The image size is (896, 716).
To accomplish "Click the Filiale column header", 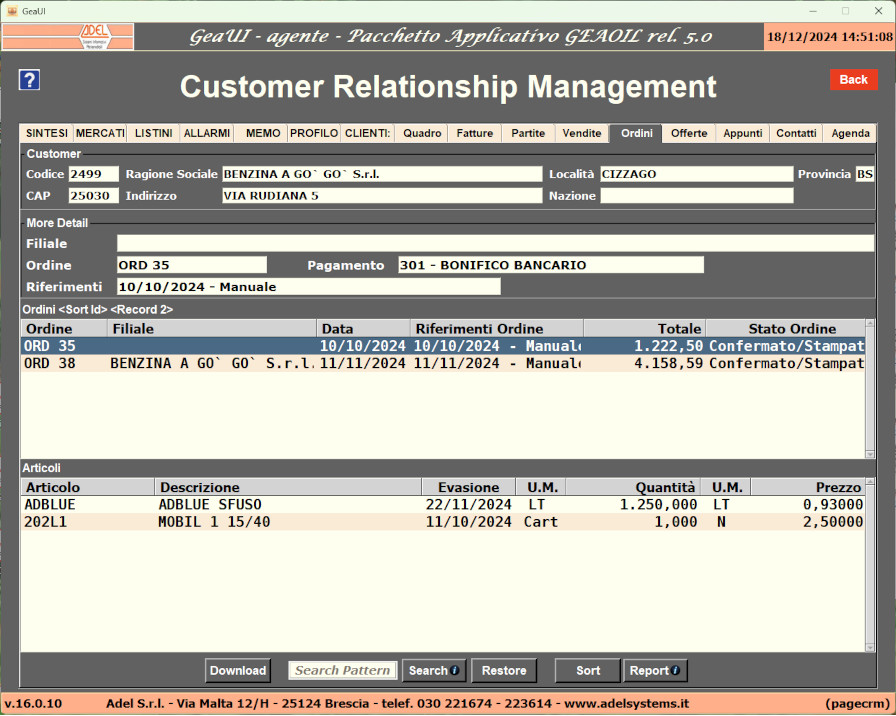I will (211, 329).
